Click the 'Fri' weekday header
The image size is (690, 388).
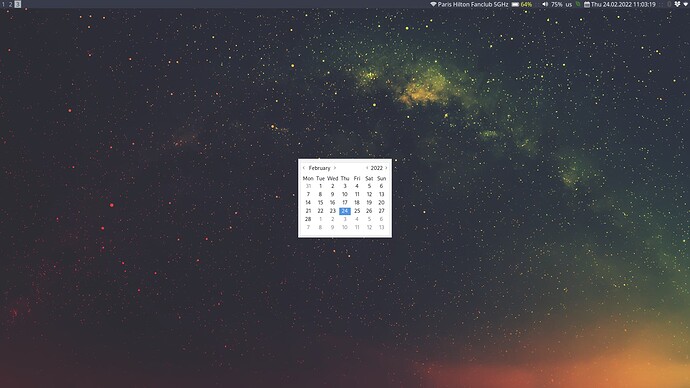click(357, 178)
